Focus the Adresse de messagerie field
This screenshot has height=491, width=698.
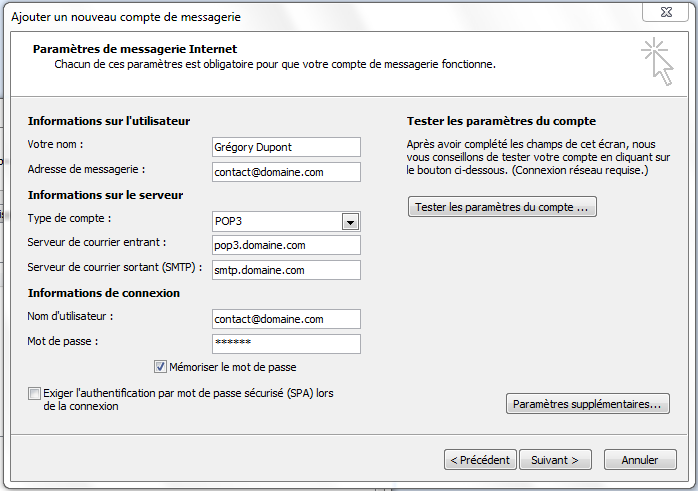[x=286, y=172]
